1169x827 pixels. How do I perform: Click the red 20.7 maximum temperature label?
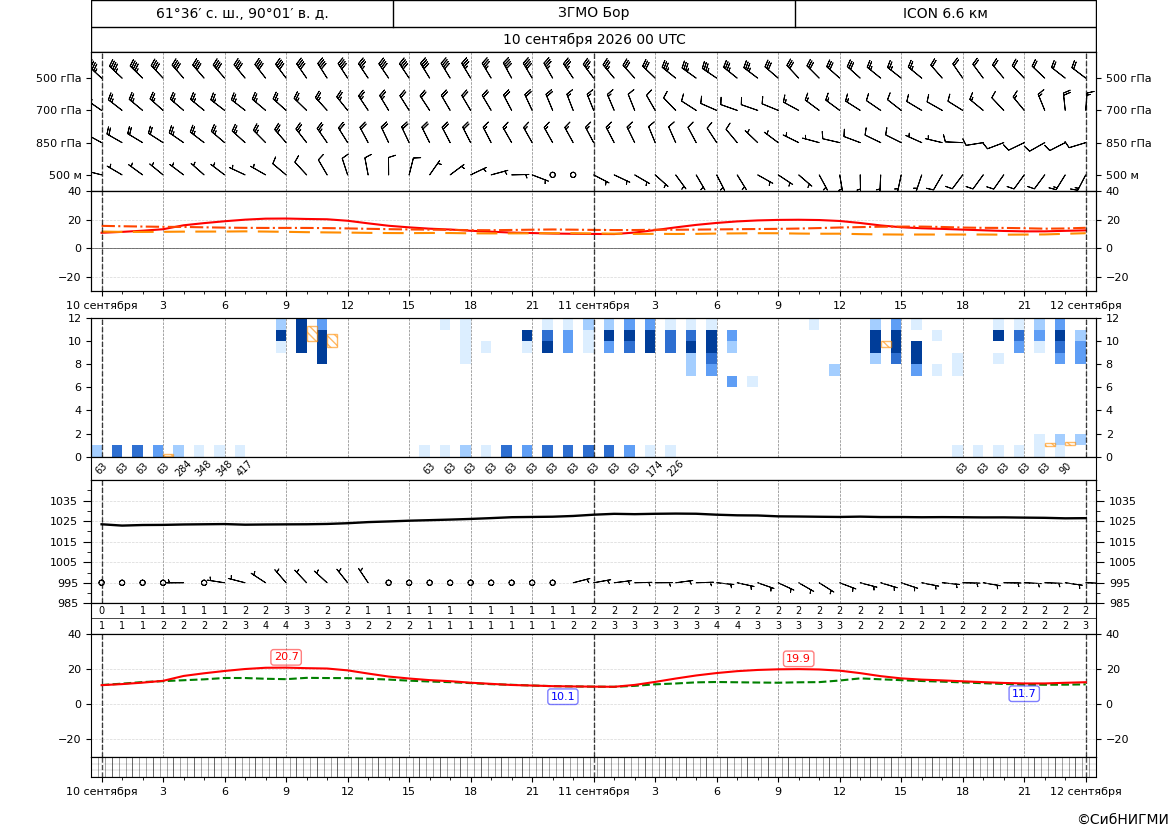click(x=286, y=657)
